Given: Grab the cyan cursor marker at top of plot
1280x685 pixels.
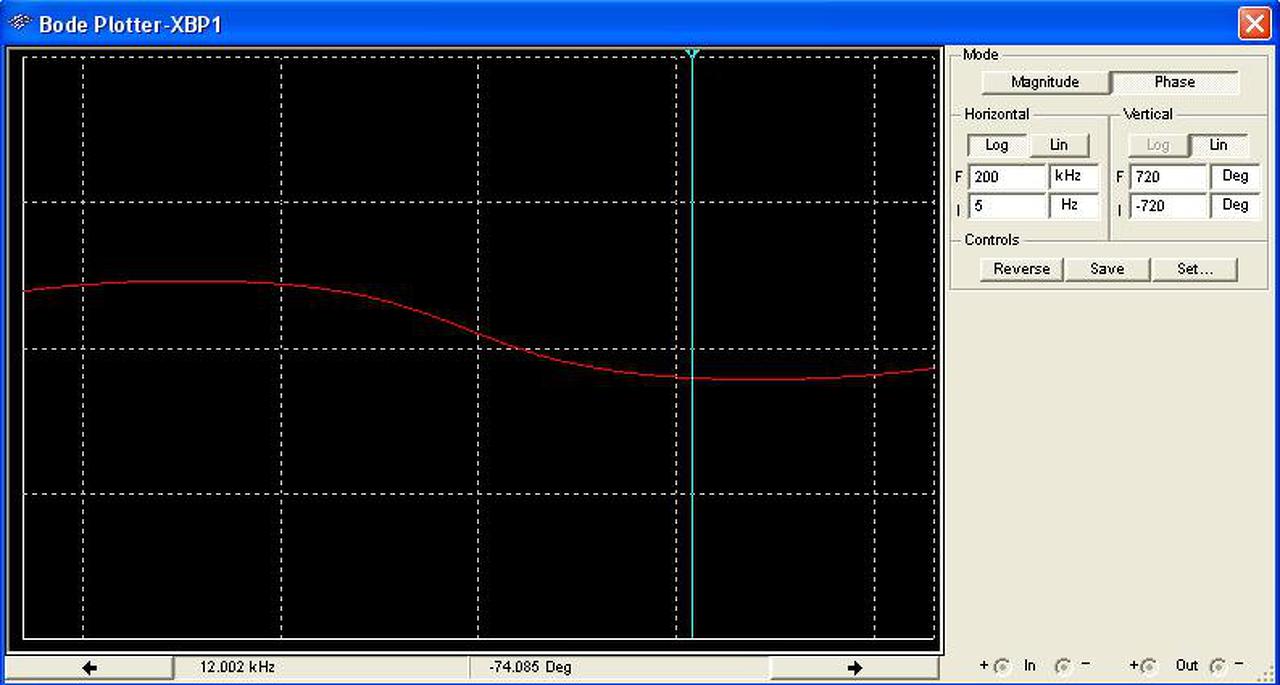Looking at the screenshot, I should [691, 52].
